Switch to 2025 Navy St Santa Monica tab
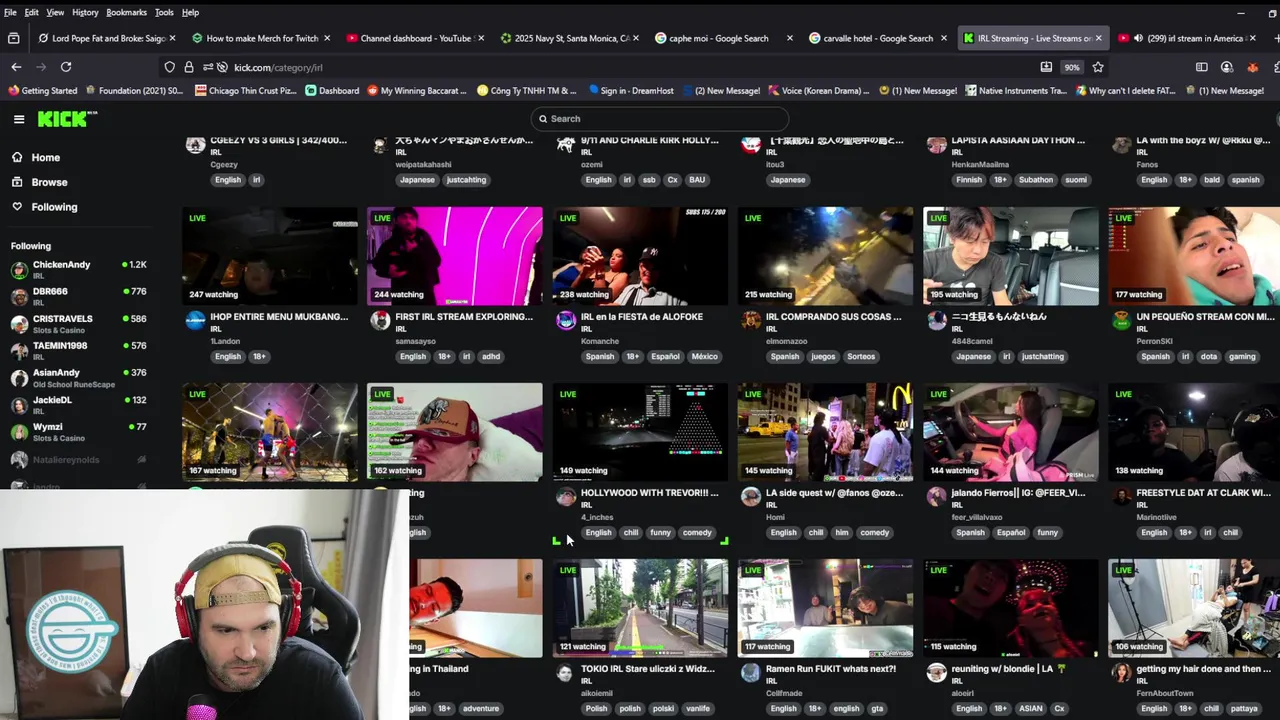 569,38
